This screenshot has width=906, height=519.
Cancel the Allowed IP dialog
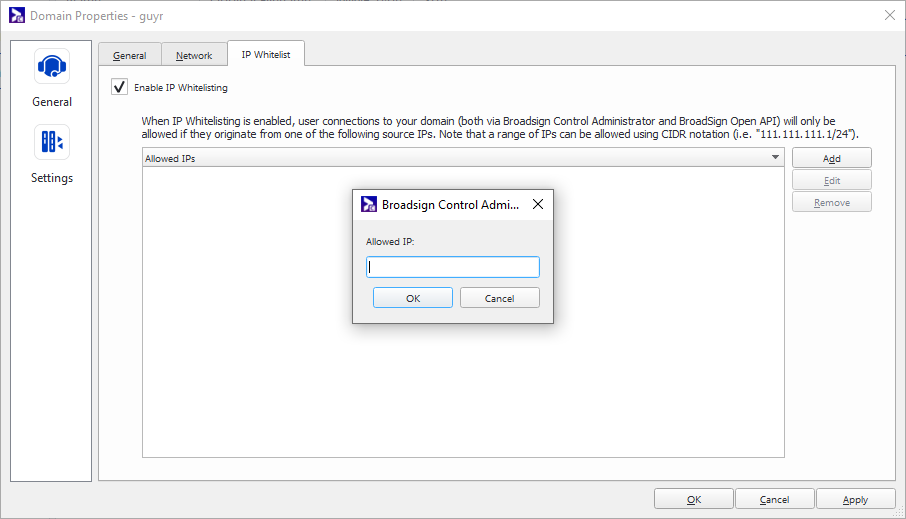[x=499, y=298]
